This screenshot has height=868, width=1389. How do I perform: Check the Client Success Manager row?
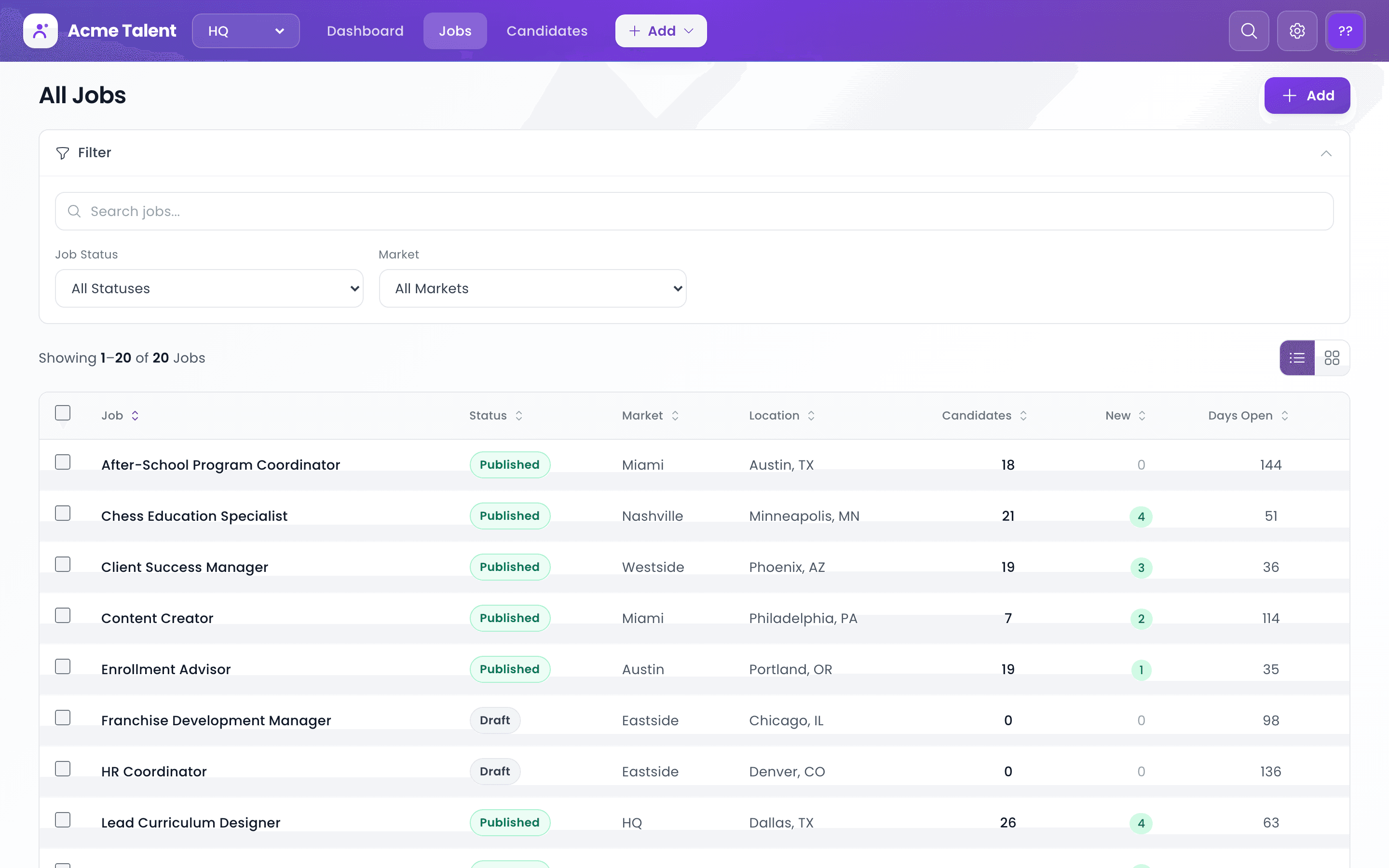tap(63, 564)
